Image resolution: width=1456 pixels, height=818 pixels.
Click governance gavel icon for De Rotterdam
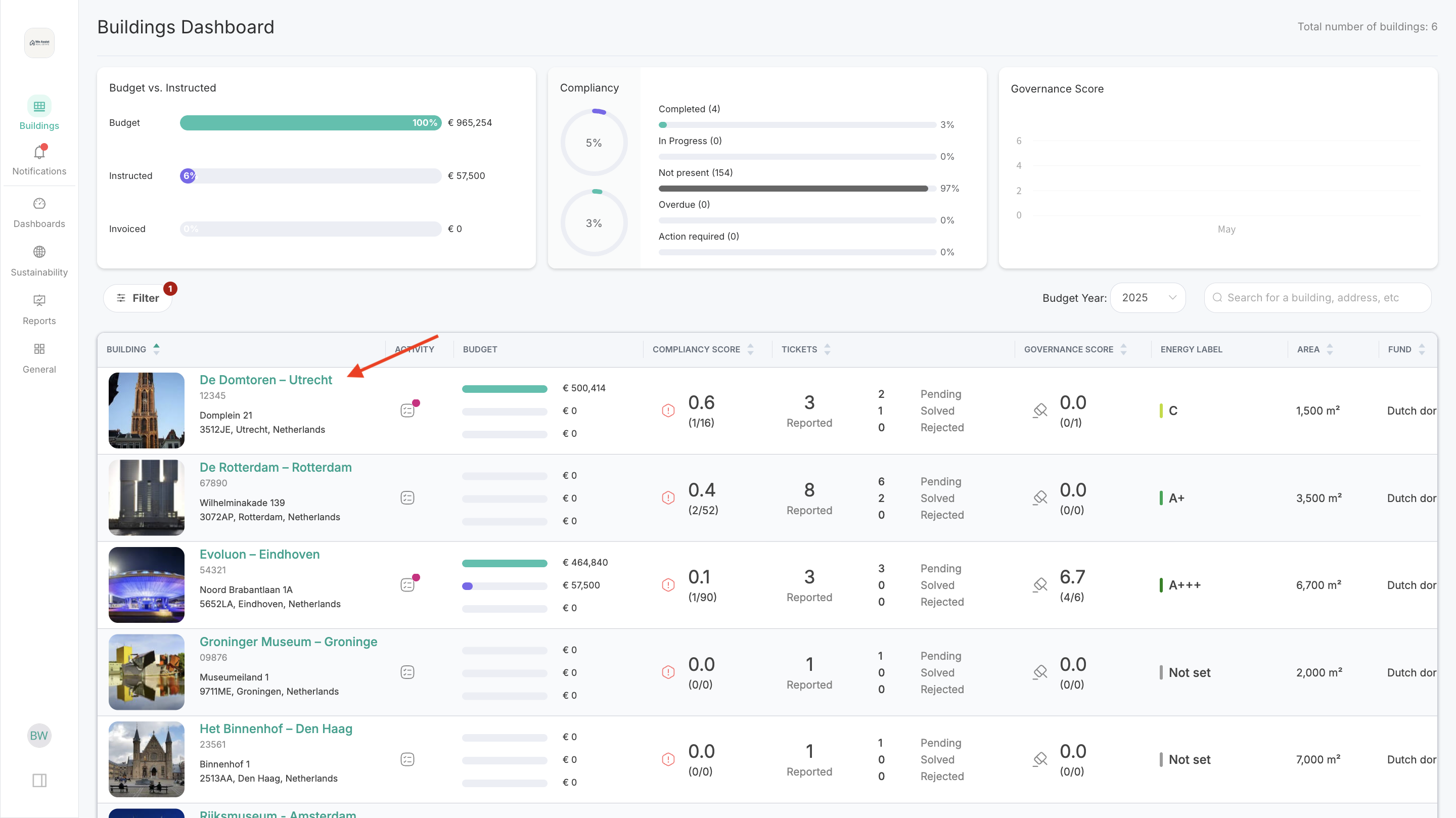click(1040, 497)
